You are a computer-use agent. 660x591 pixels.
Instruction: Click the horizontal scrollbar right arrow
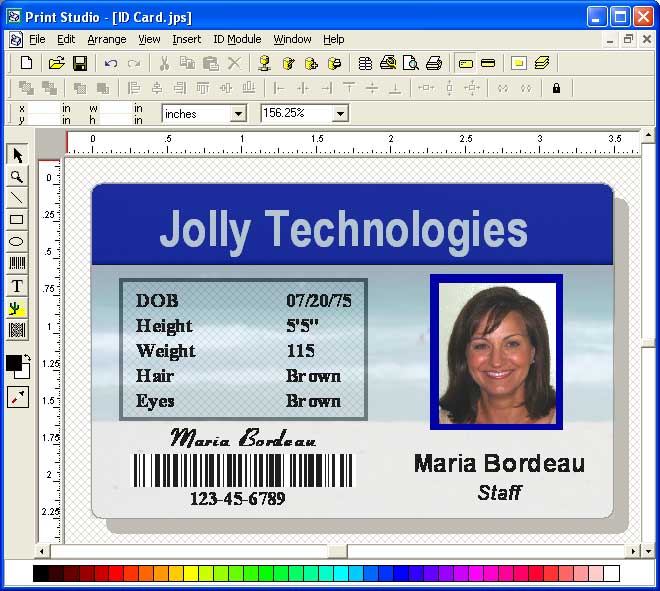coord(633,551)
